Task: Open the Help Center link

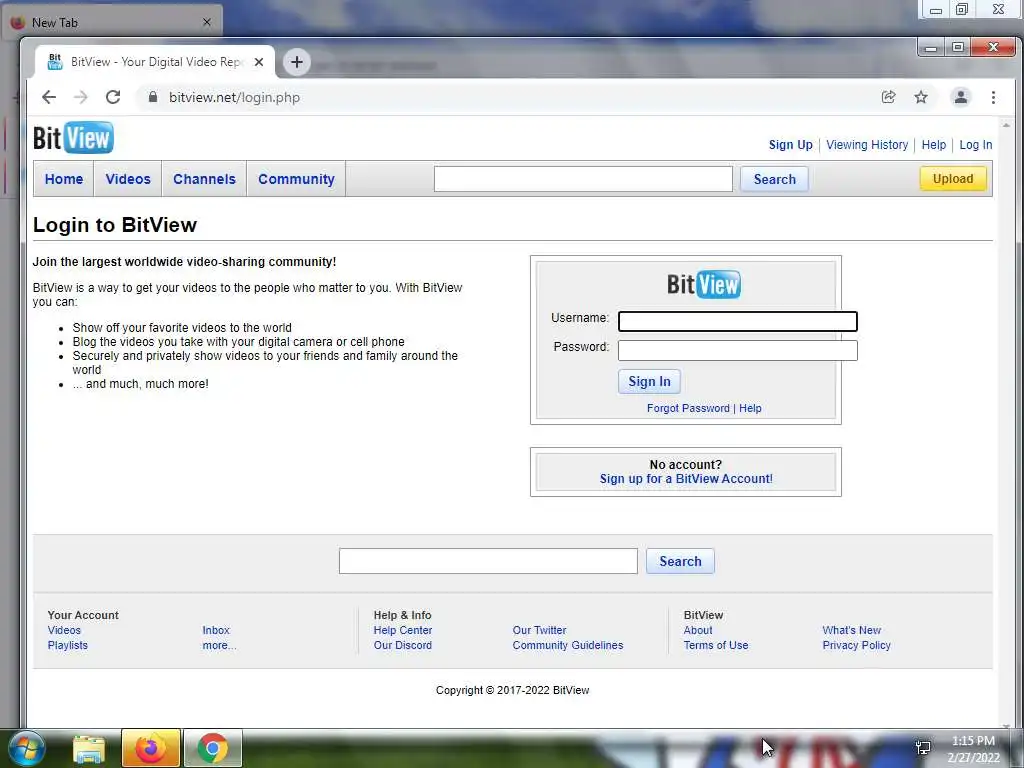Action: click(403, 630)
